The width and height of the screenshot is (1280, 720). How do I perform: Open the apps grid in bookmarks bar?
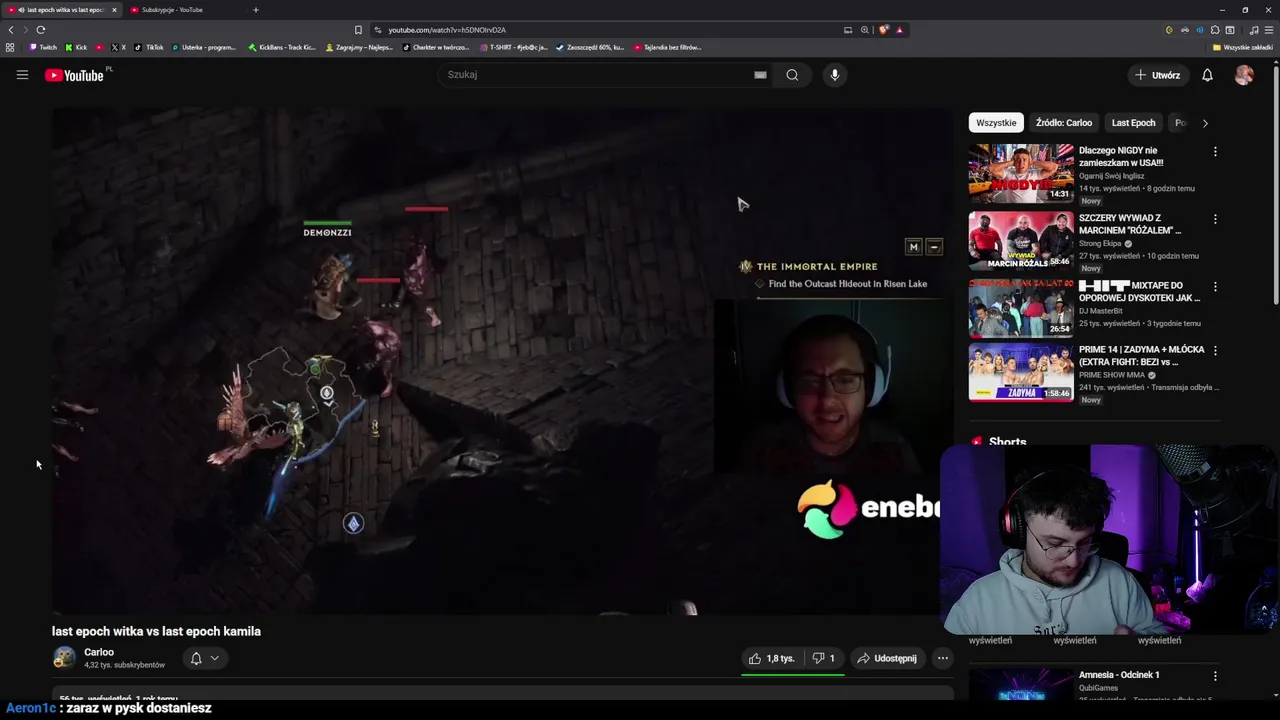(x=10, y=47)
